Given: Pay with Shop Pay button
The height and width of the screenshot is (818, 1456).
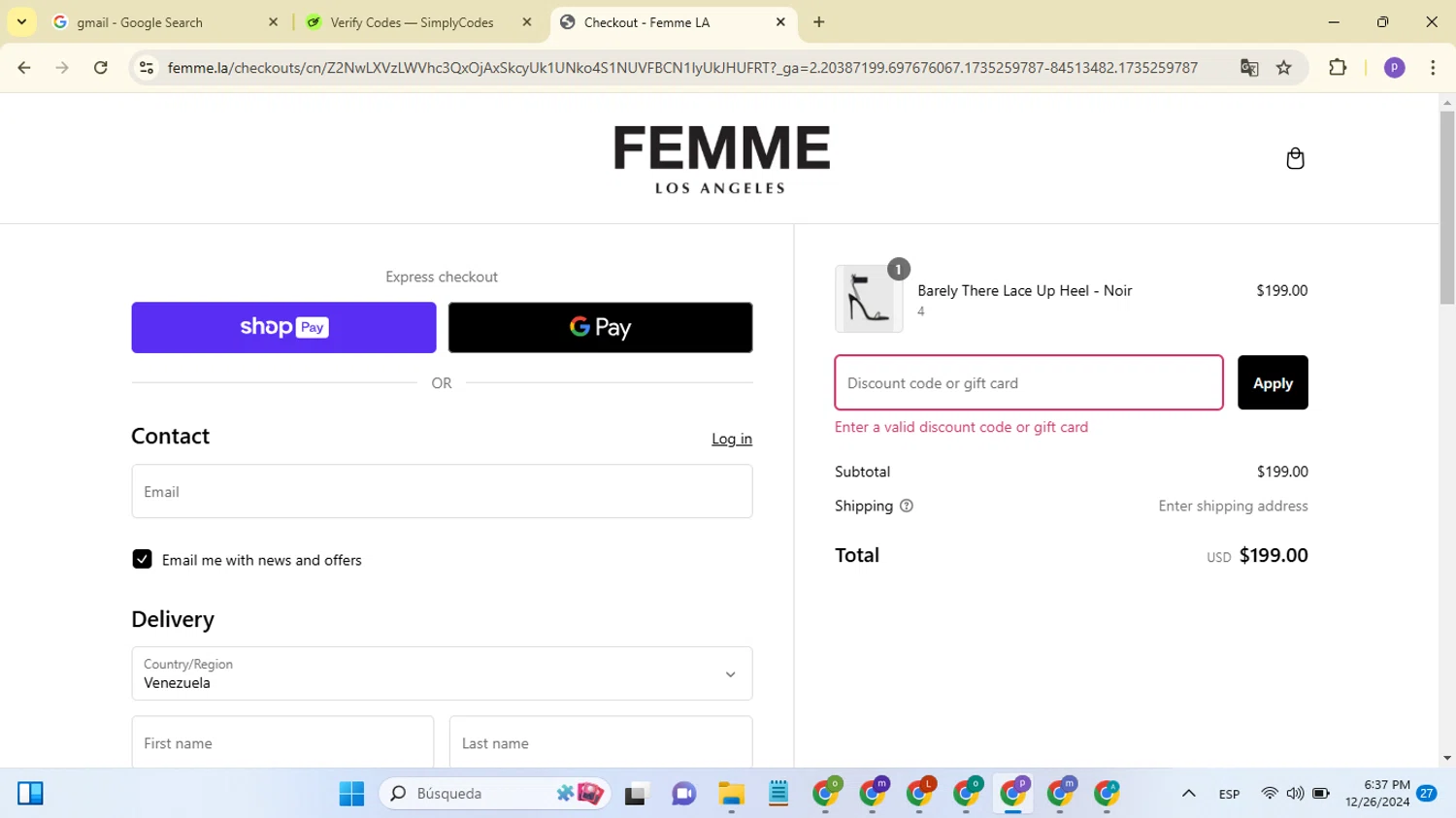Looking at the screenshot, I should coord(283,327).
